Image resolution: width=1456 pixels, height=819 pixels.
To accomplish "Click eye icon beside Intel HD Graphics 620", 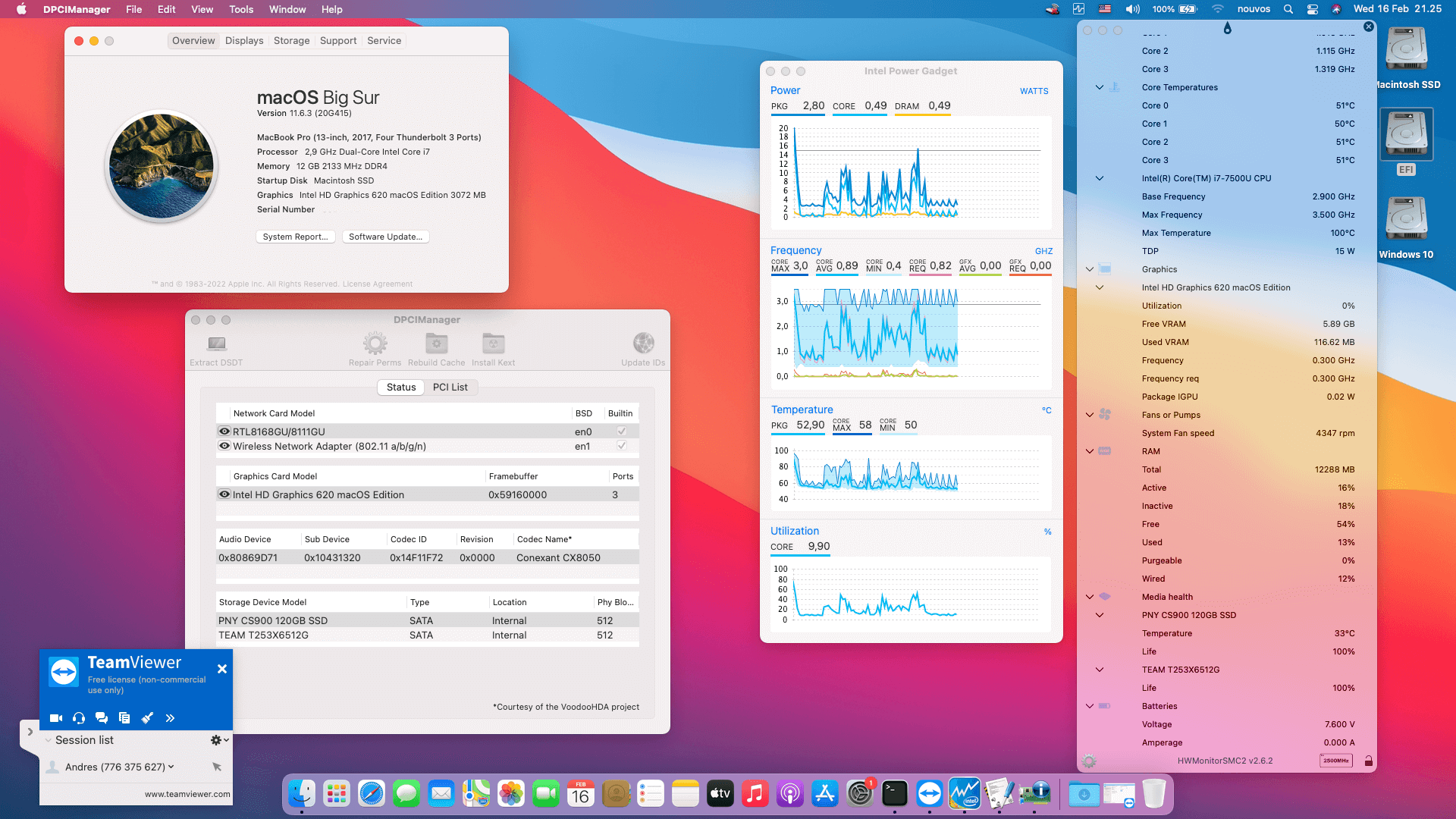I will pyautogui.click(x=224, y=494).
